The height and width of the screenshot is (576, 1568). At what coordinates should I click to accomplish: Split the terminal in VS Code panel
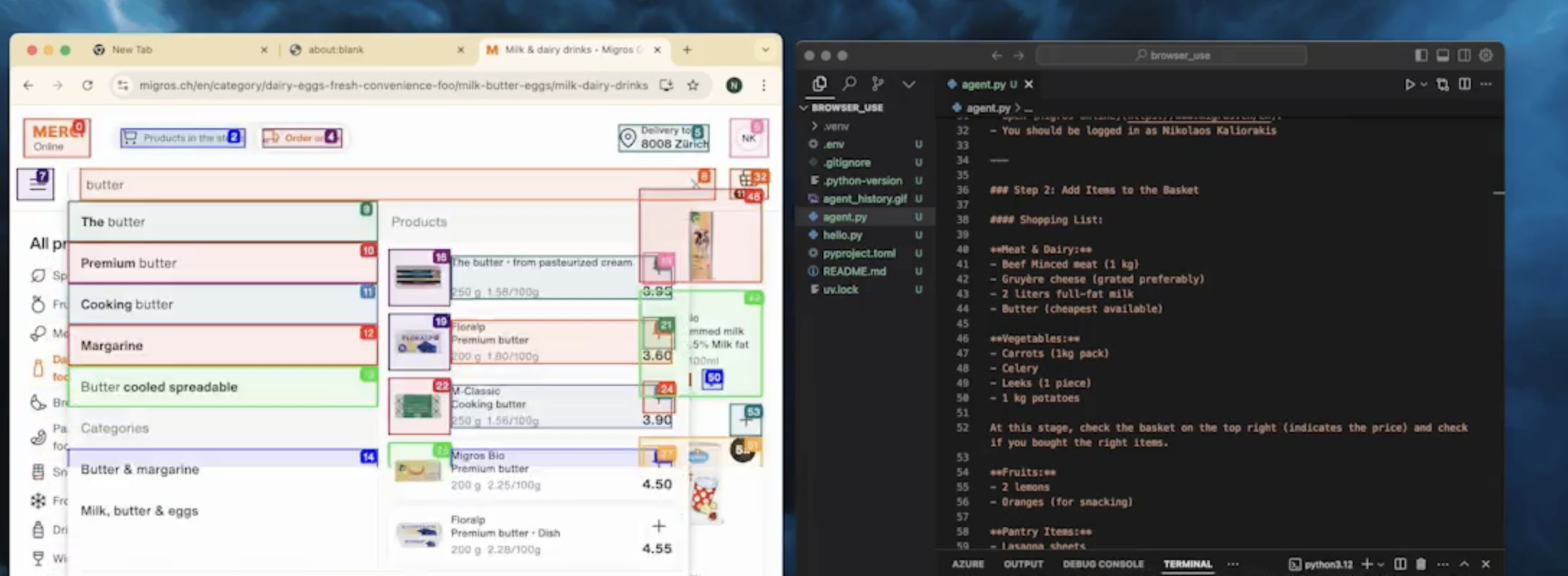(x=1400, y=564)
